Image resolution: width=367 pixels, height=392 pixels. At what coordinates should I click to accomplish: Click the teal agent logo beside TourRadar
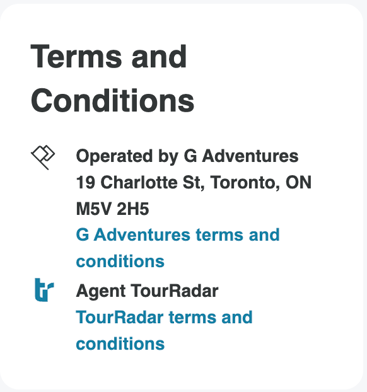point(44,290)
